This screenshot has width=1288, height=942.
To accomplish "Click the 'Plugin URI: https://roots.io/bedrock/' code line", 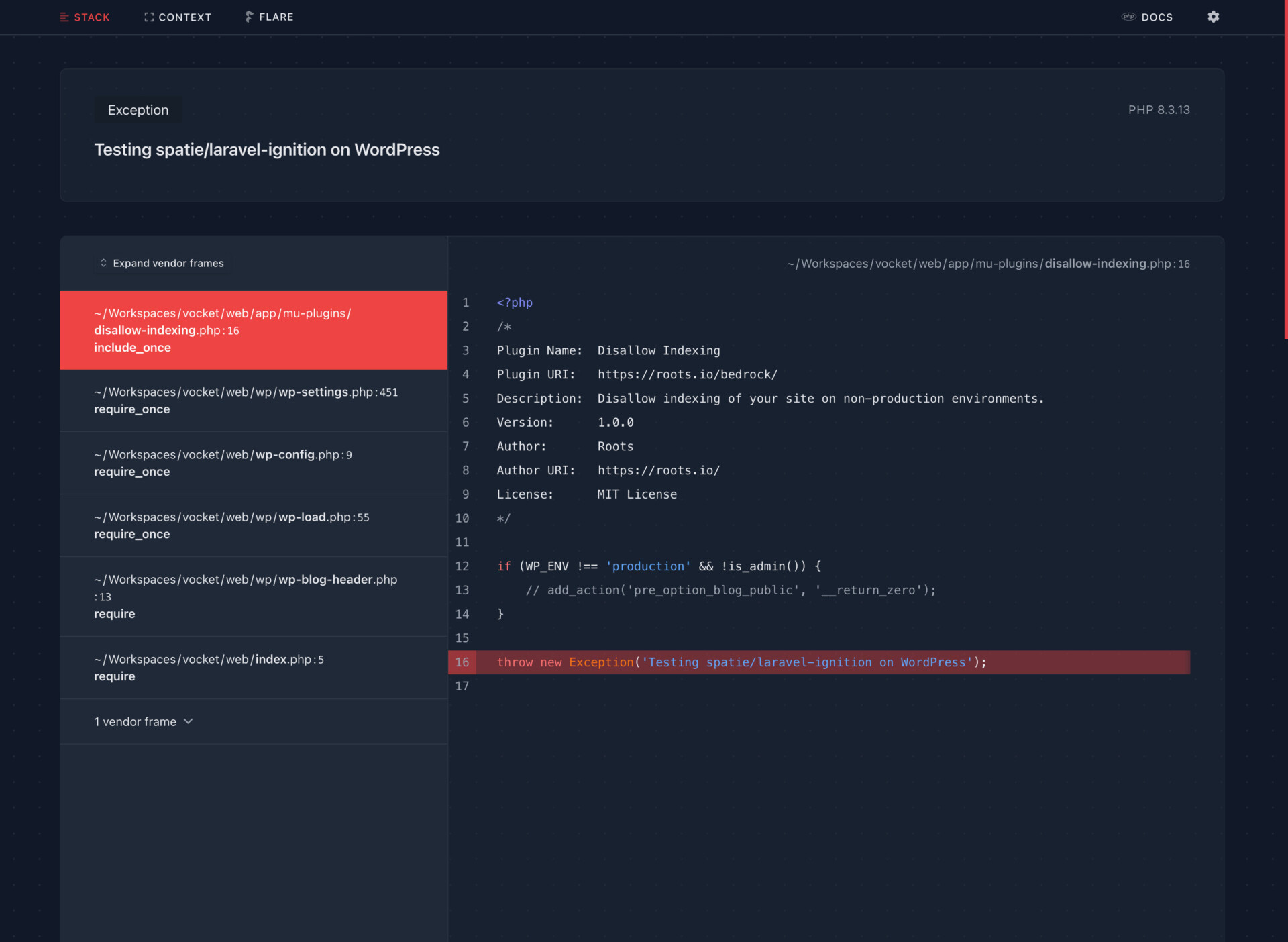I will tap(637, 374).
